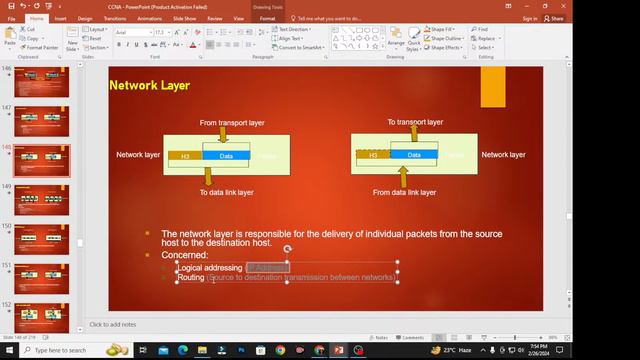Toggle Underline formatting
Screen dimensions: 640x360
(x=136, y=44)
